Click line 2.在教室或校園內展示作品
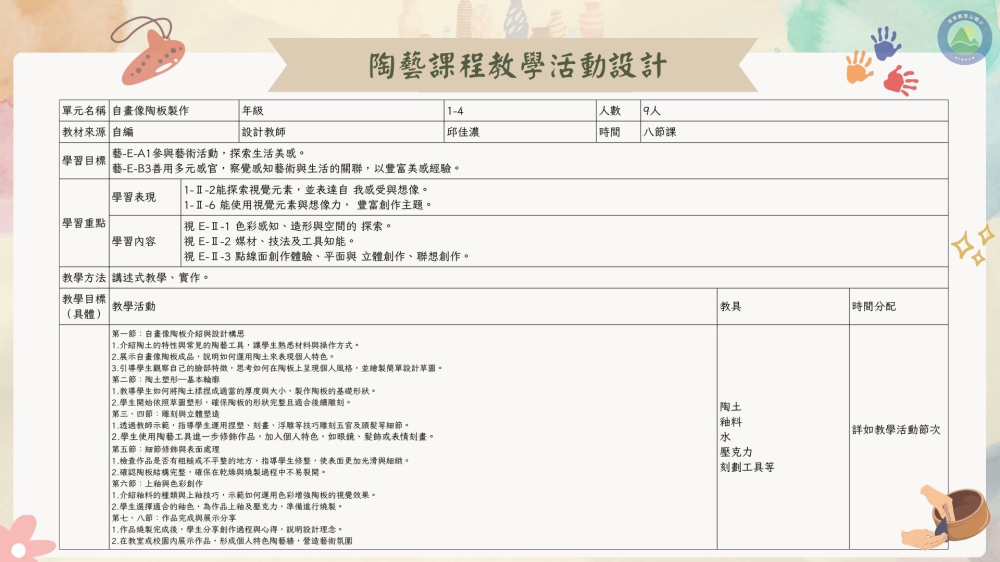 232,541
